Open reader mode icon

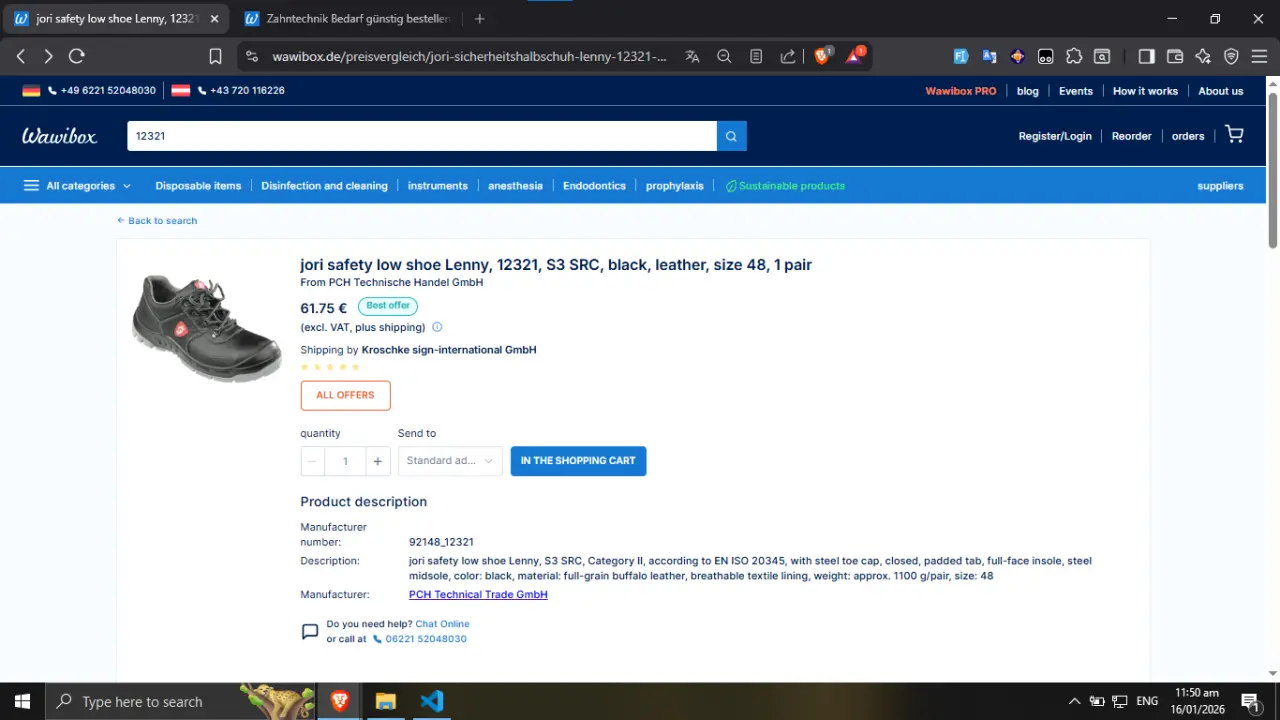click(x=756, y=57)
